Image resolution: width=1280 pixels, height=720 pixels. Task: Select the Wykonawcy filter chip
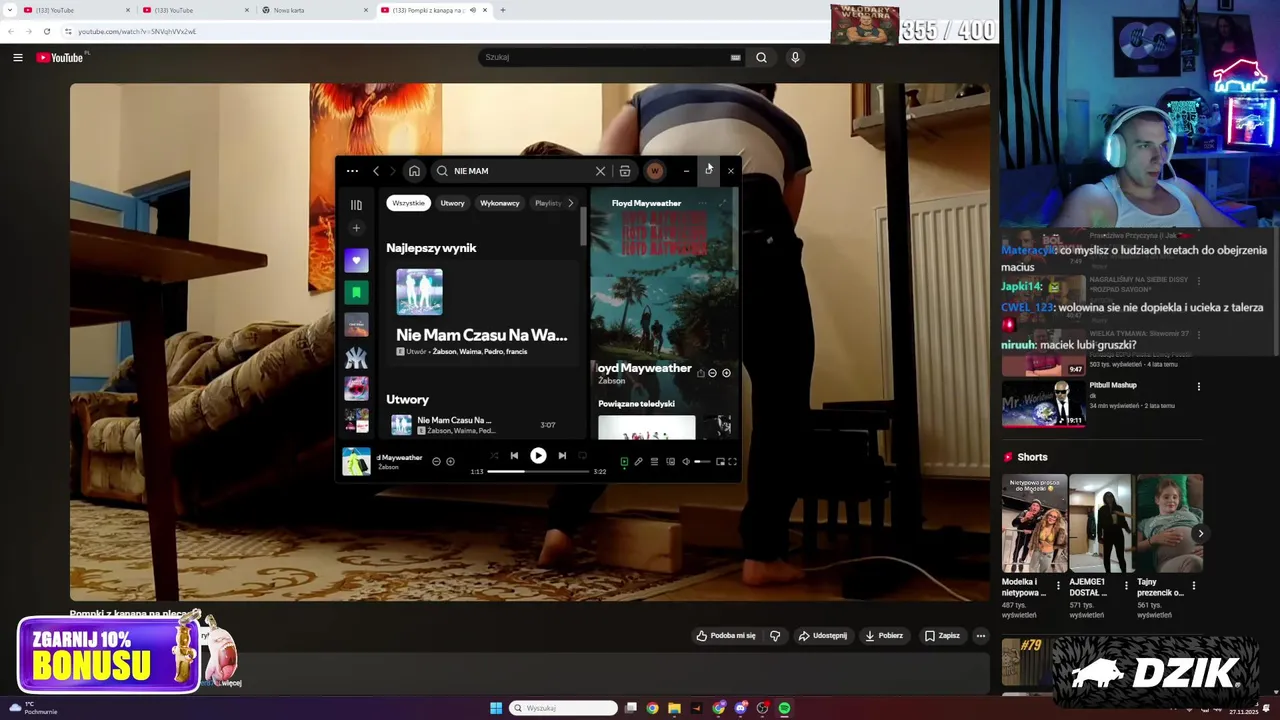[x=499, y=203]
